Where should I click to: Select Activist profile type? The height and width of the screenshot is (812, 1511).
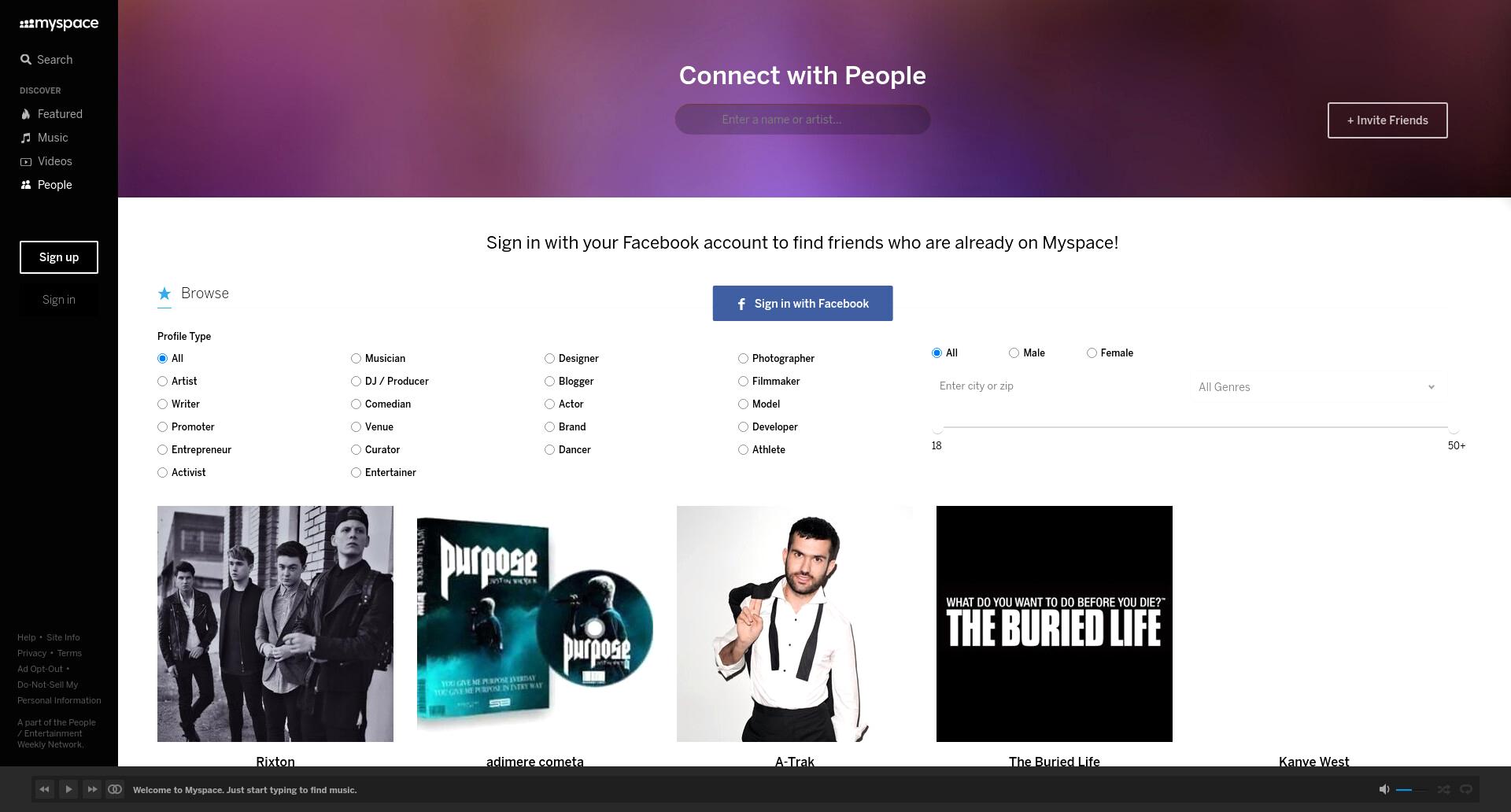163,473
